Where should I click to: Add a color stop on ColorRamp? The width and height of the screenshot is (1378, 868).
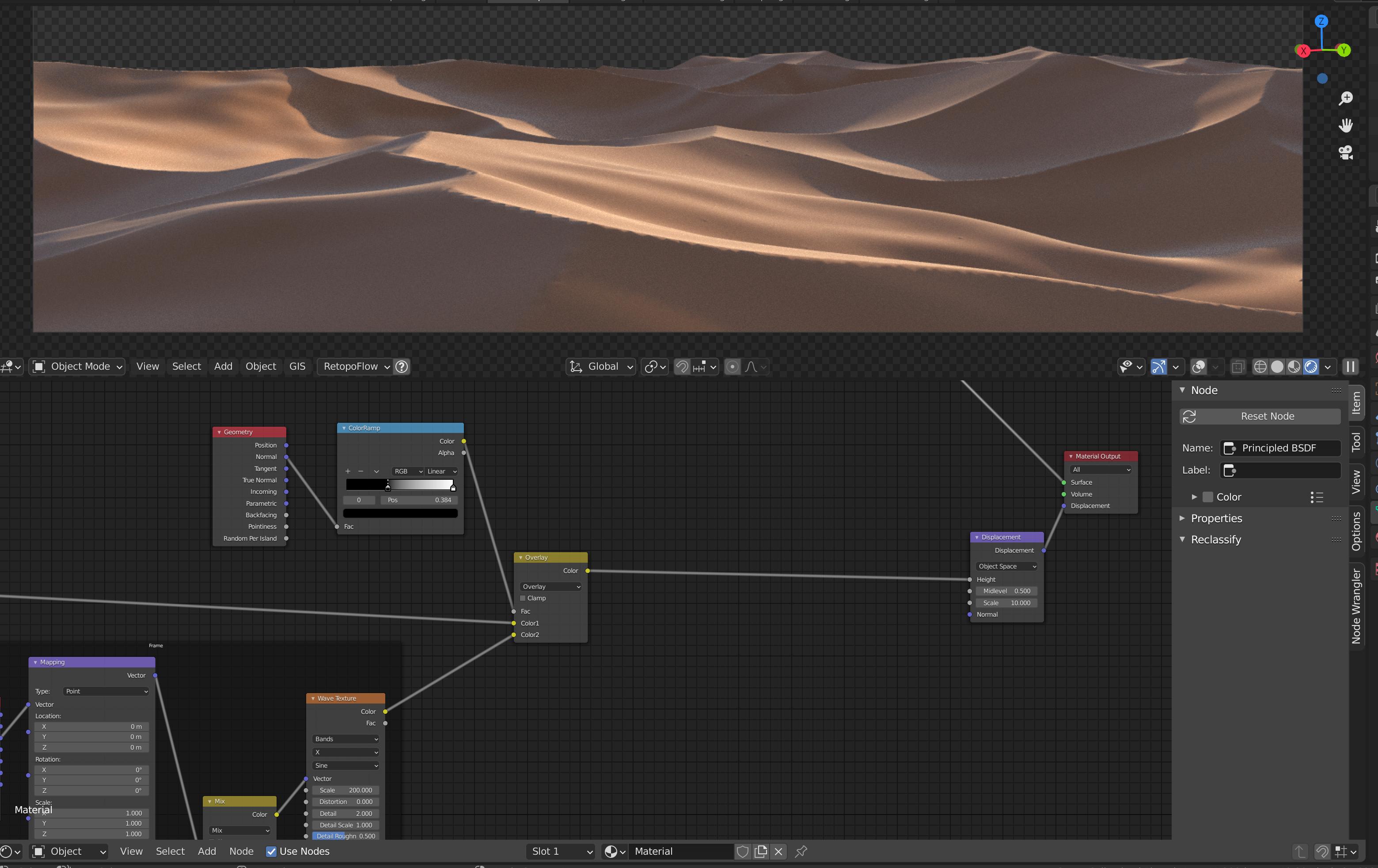pos(347,471)
